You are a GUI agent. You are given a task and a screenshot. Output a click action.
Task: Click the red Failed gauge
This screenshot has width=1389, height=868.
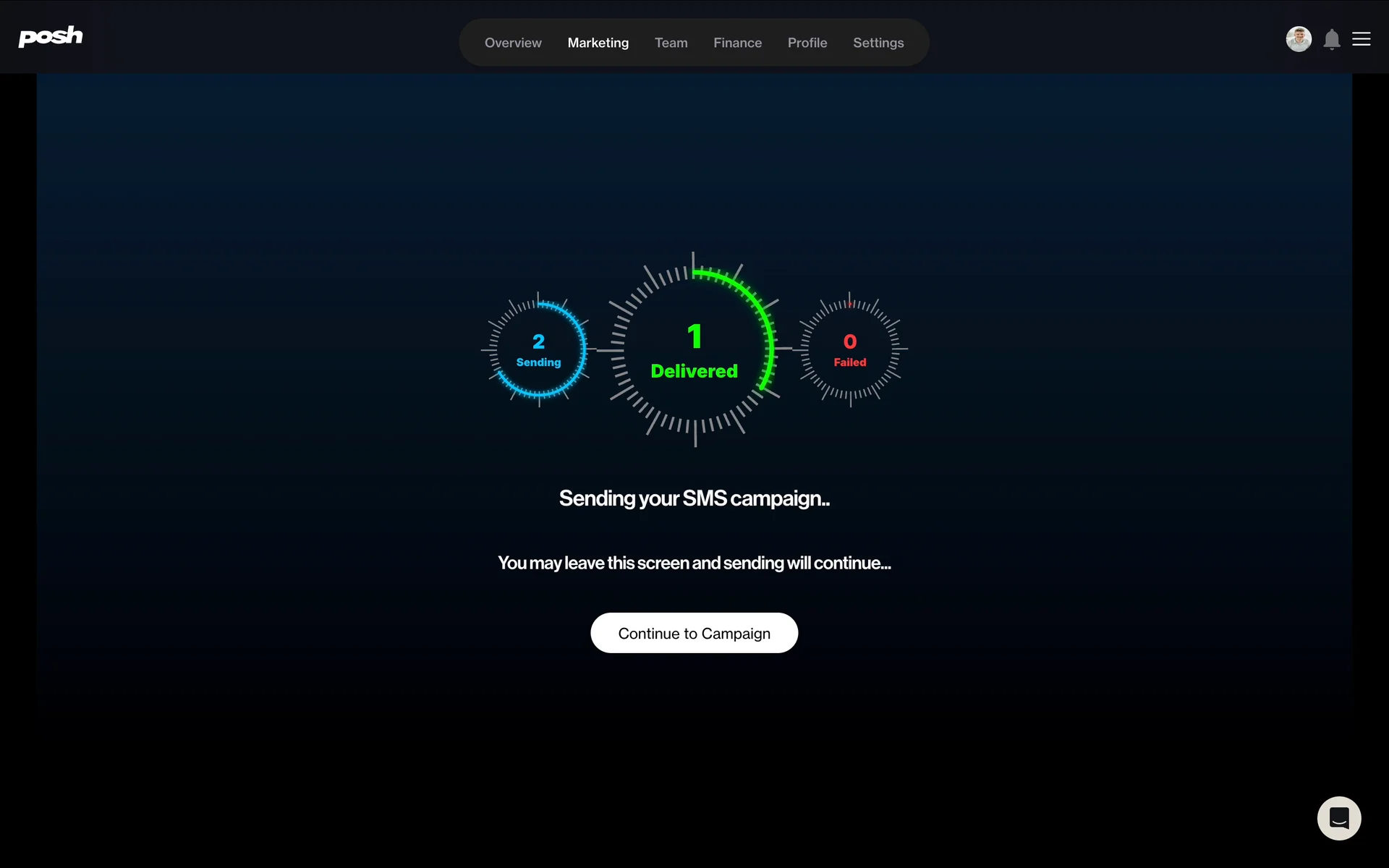pyautogui.click(x=850, y=349)
